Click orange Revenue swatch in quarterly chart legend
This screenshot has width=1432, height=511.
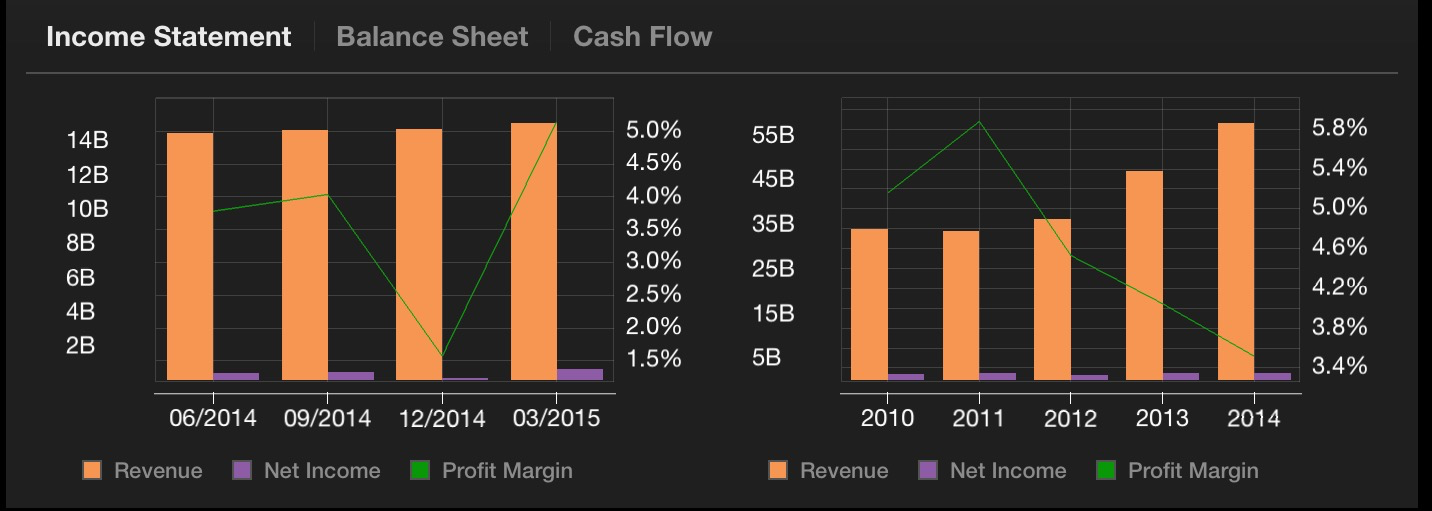(92, 471)
